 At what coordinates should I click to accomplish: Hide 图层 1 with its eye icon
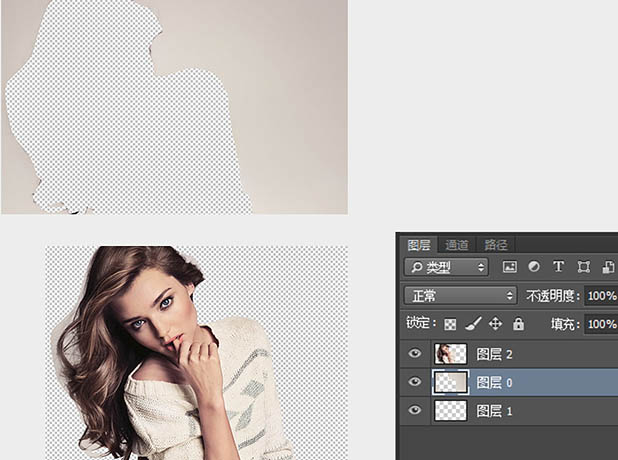click(414, 410)
